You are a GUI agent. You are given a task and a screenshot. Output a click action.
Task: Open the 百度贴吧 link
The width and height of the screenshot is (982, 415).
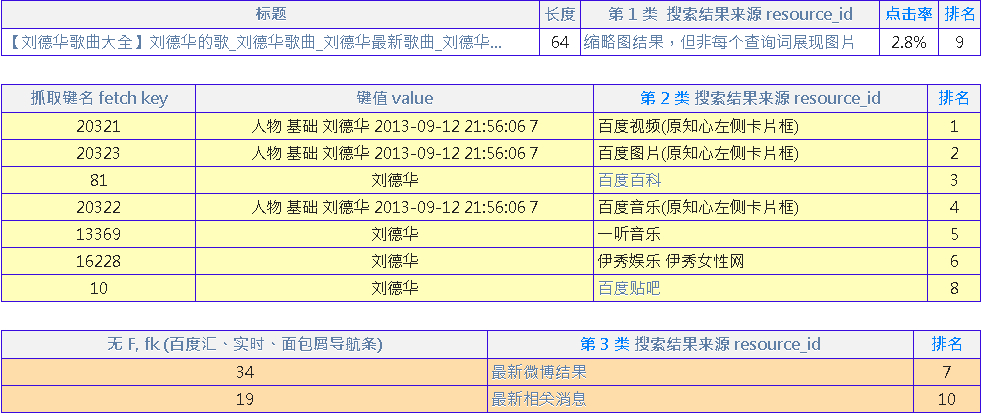point(629,288)
